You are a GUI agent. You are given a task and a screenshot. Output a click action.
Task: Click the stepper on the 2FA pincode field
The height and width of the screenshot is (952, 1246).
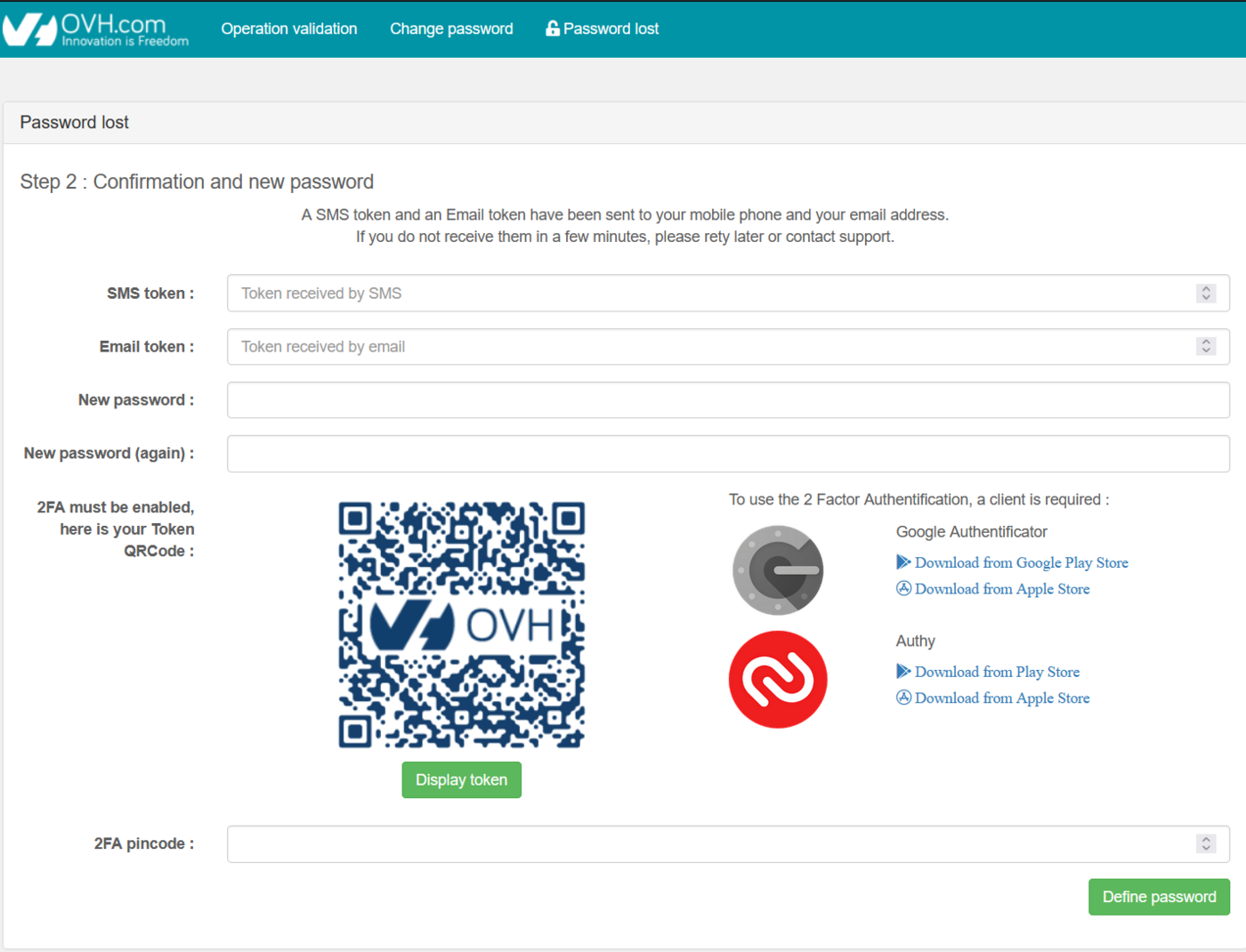pos(1207,843)
